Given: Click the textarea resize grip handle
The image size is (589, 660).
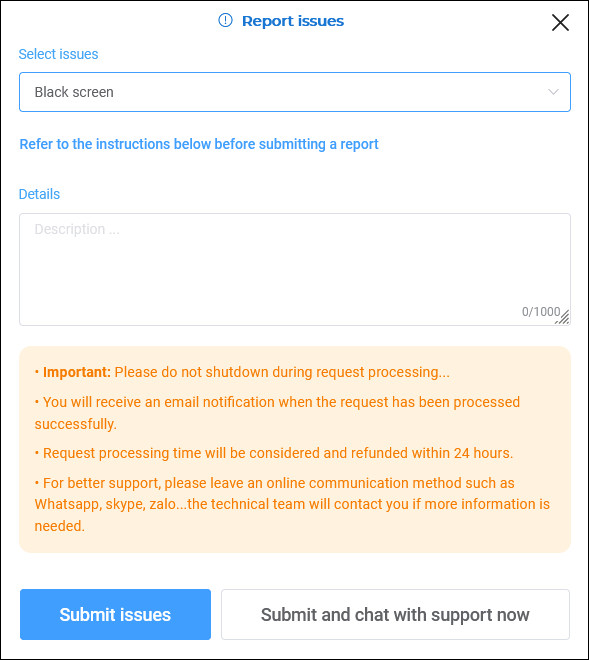Looking at the screenshot, I should (563, 318).
